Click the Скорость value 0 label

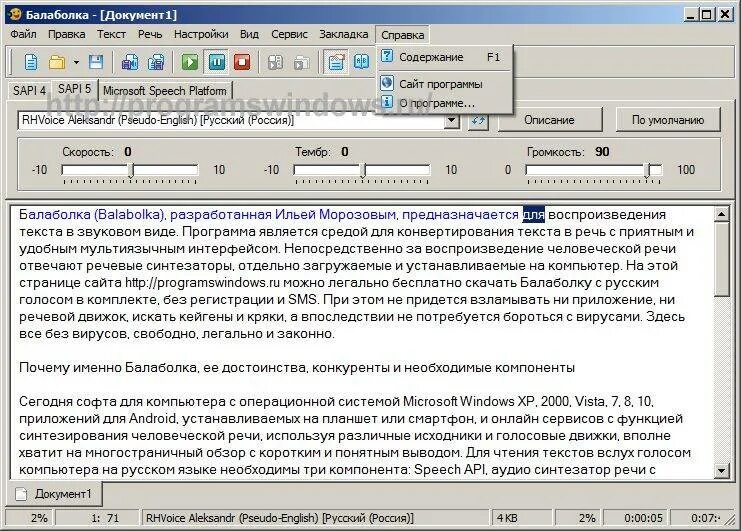(x=128, y=152)
